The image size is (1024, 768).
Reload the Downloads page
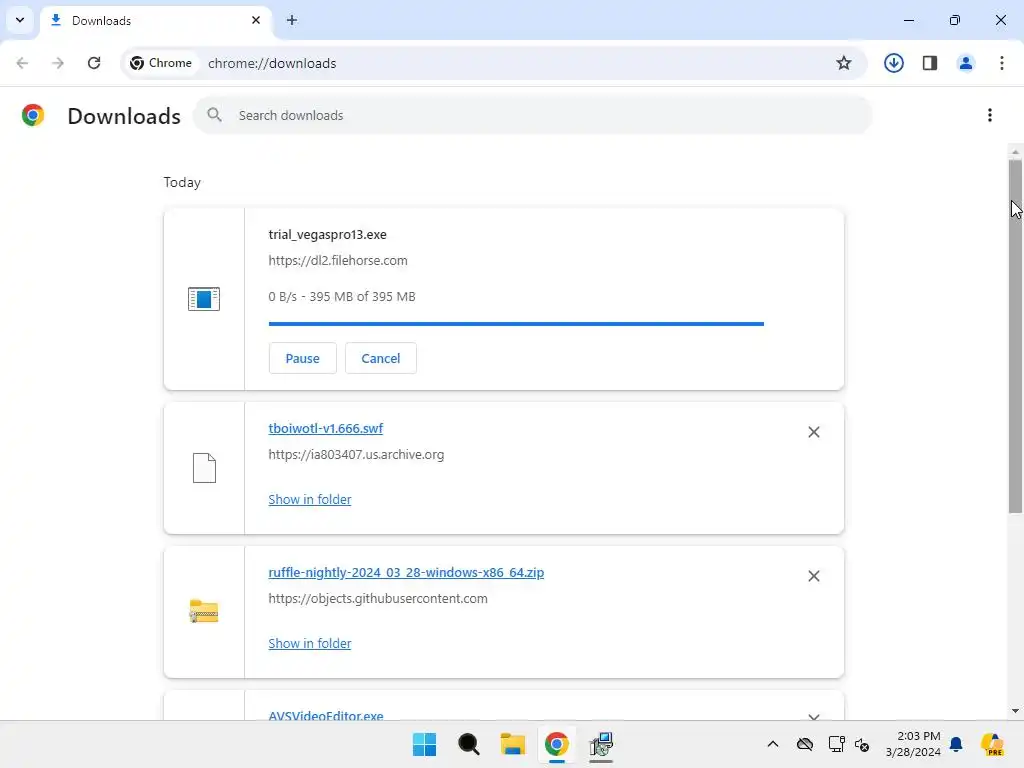pos(94,63)
